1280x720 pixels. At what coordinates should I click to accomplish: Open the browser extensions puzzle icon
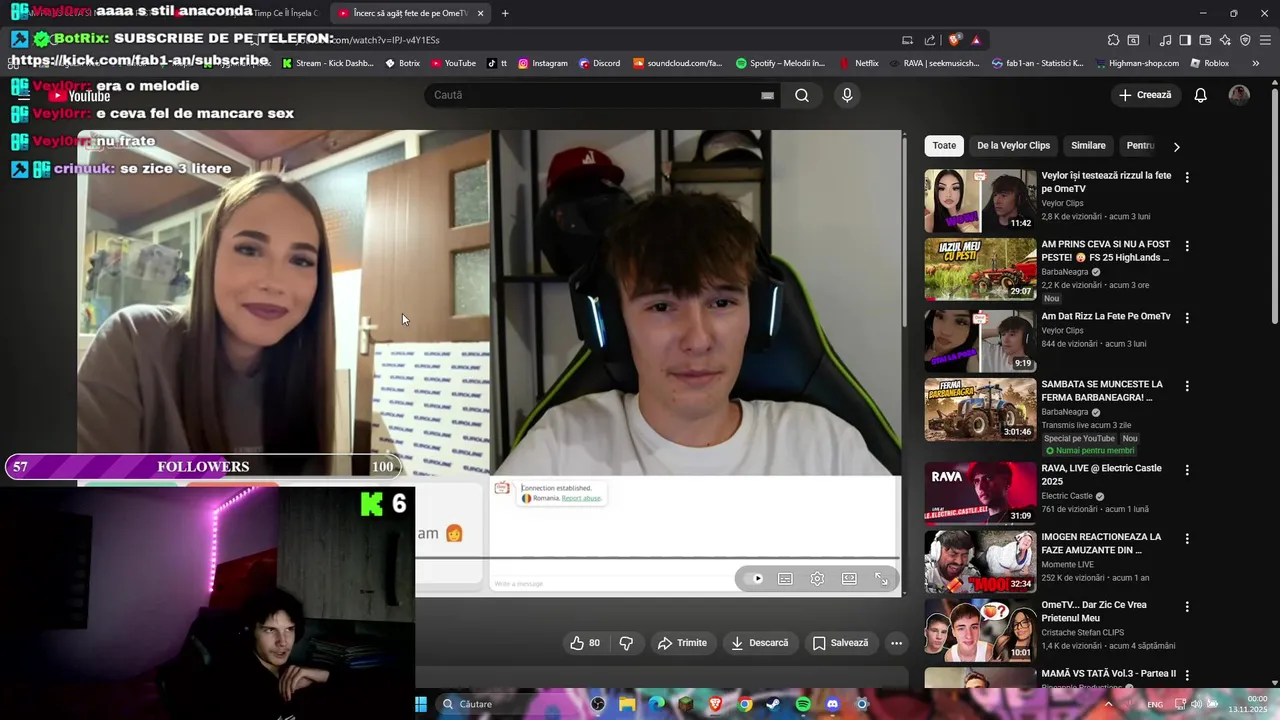[1113, 40]
